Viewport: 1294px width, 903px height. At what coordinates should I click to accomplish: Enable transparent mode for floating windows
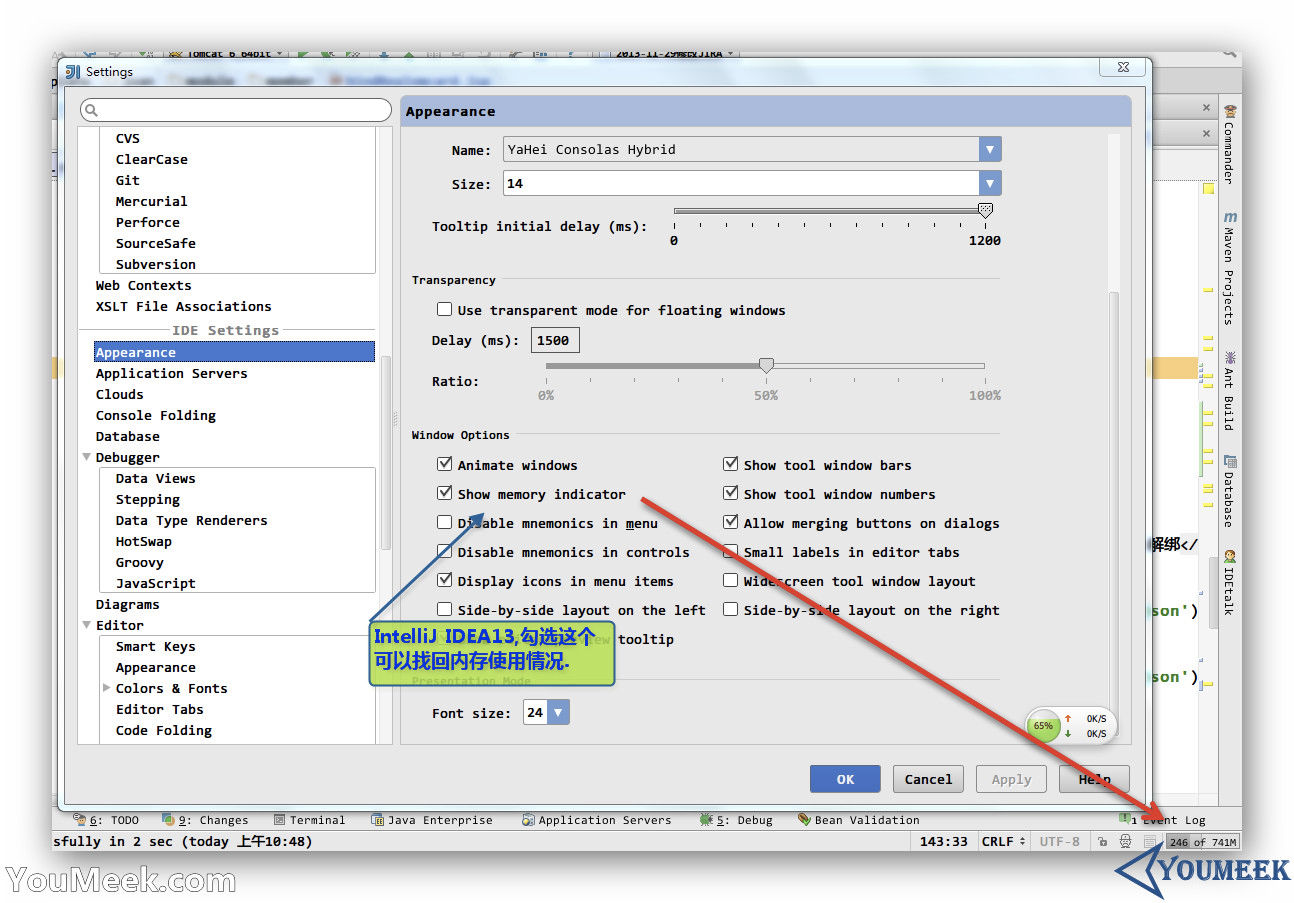coord(445,310)
